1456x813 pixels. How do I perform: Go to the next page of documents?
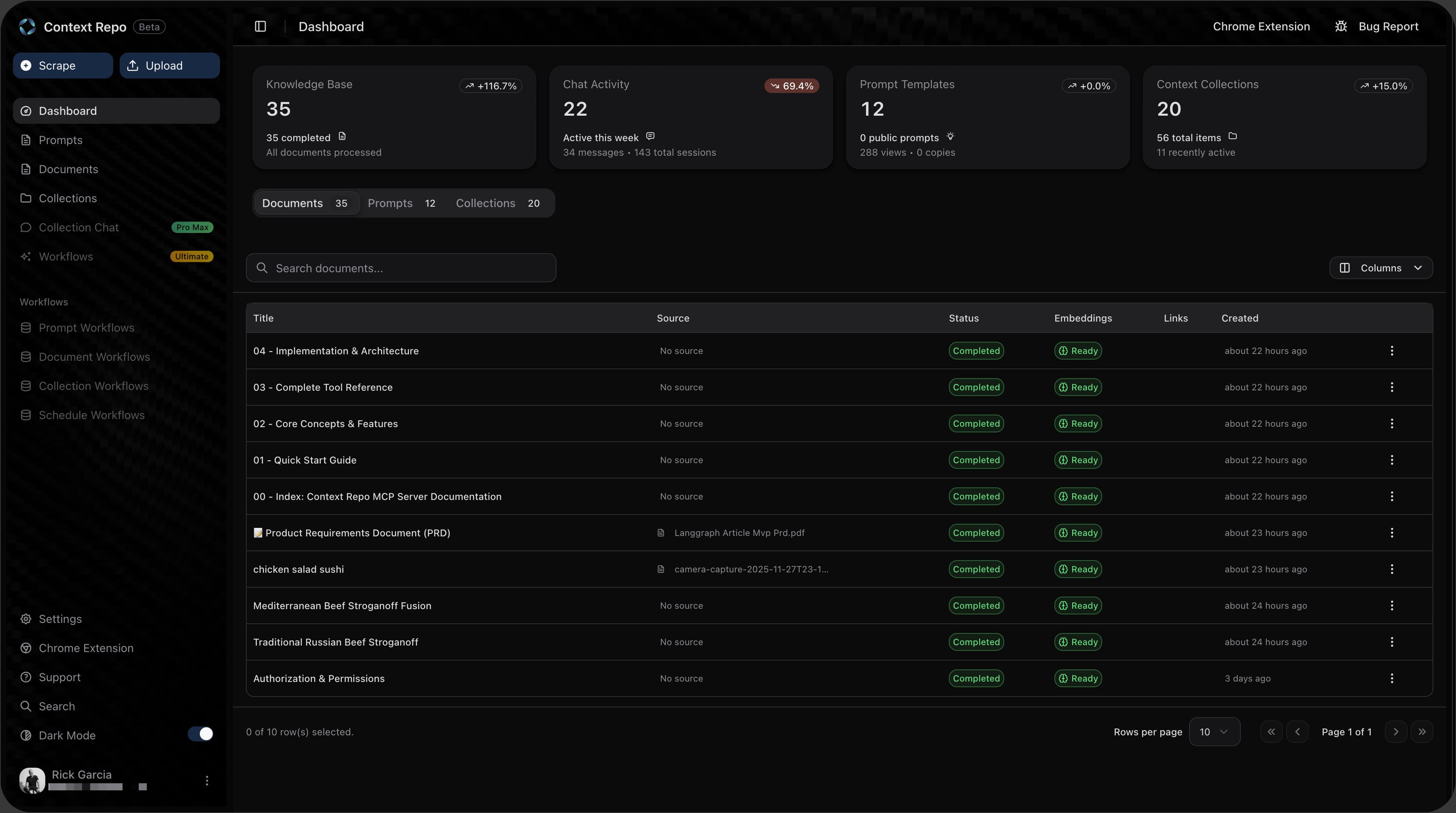click(1395, 732)
